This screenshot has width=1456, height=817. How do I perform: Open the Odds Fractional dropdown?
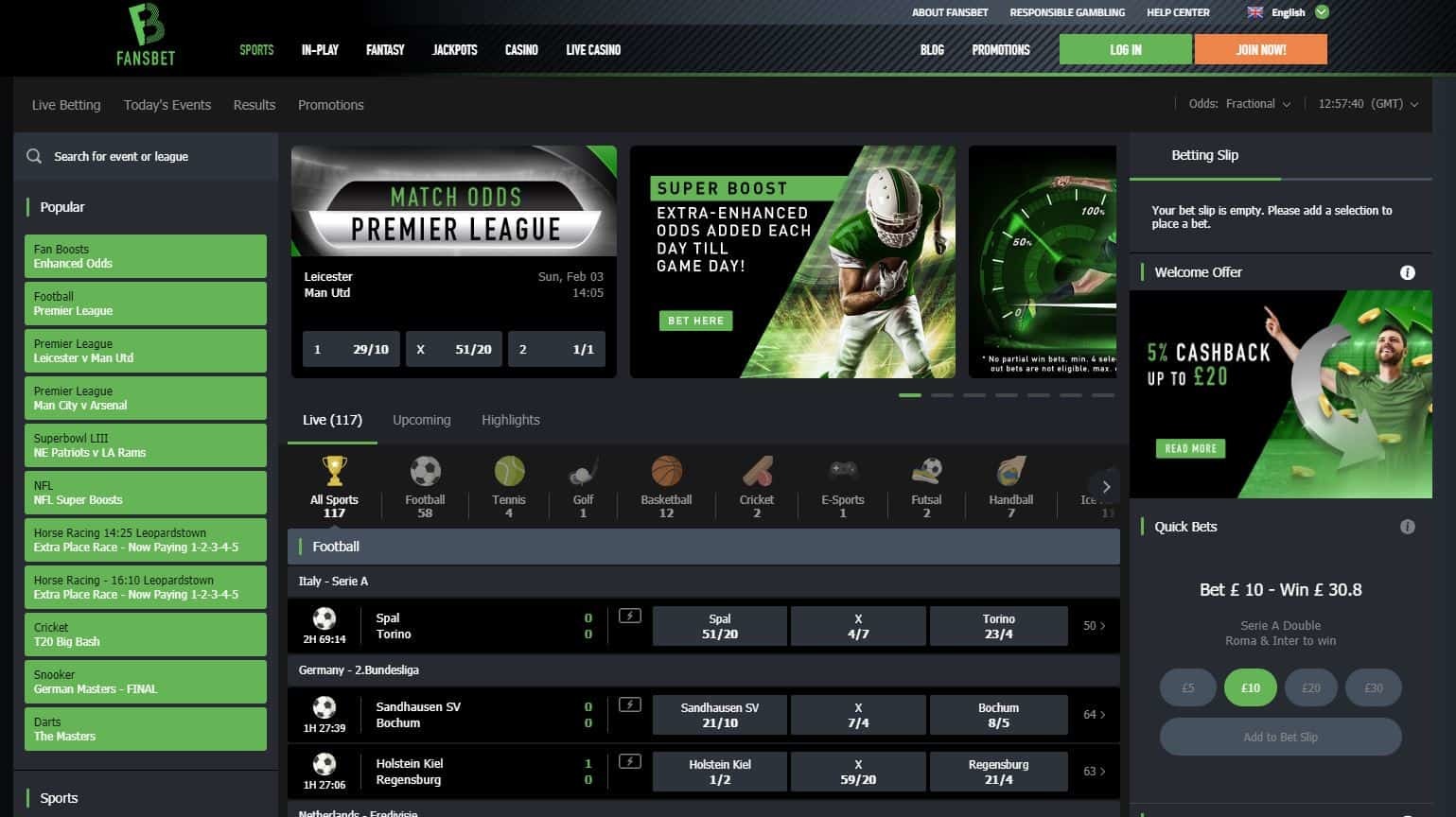(1239, 104)
